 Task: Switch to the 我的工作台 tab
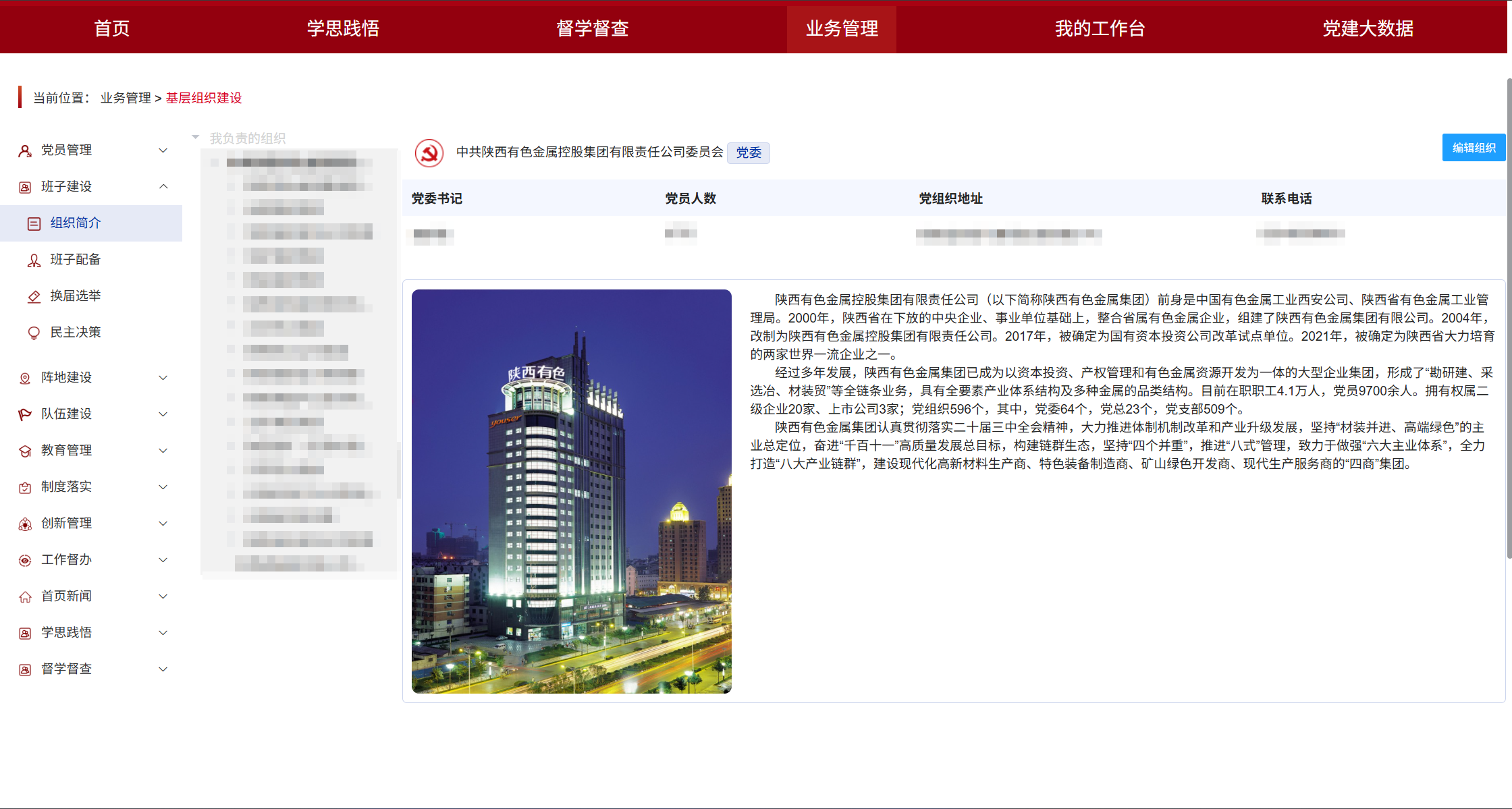click(x=1099, y=28)
